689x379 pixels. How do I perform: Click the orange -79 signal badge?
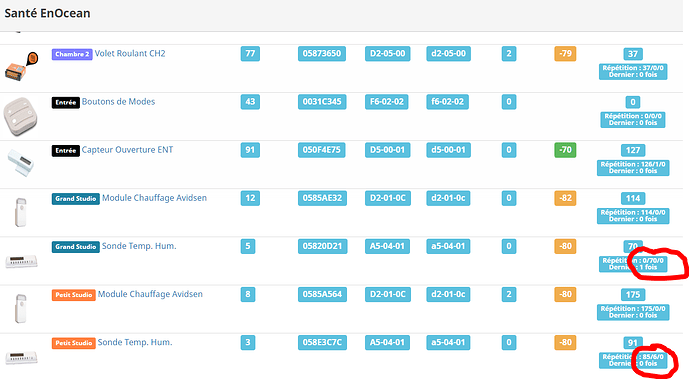pyautogui.click(x=565, y=54)
